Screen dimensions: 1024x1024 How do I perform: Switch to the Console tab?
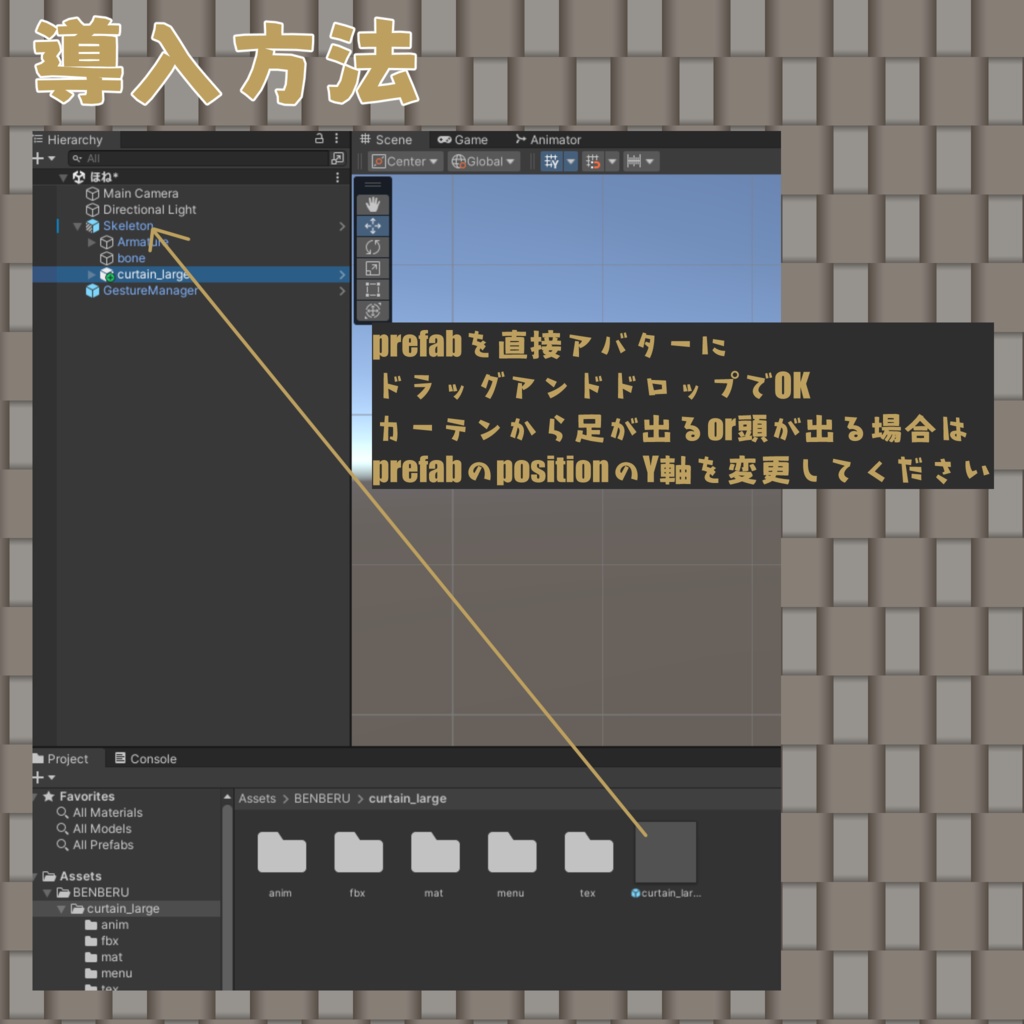coord(146,758)
